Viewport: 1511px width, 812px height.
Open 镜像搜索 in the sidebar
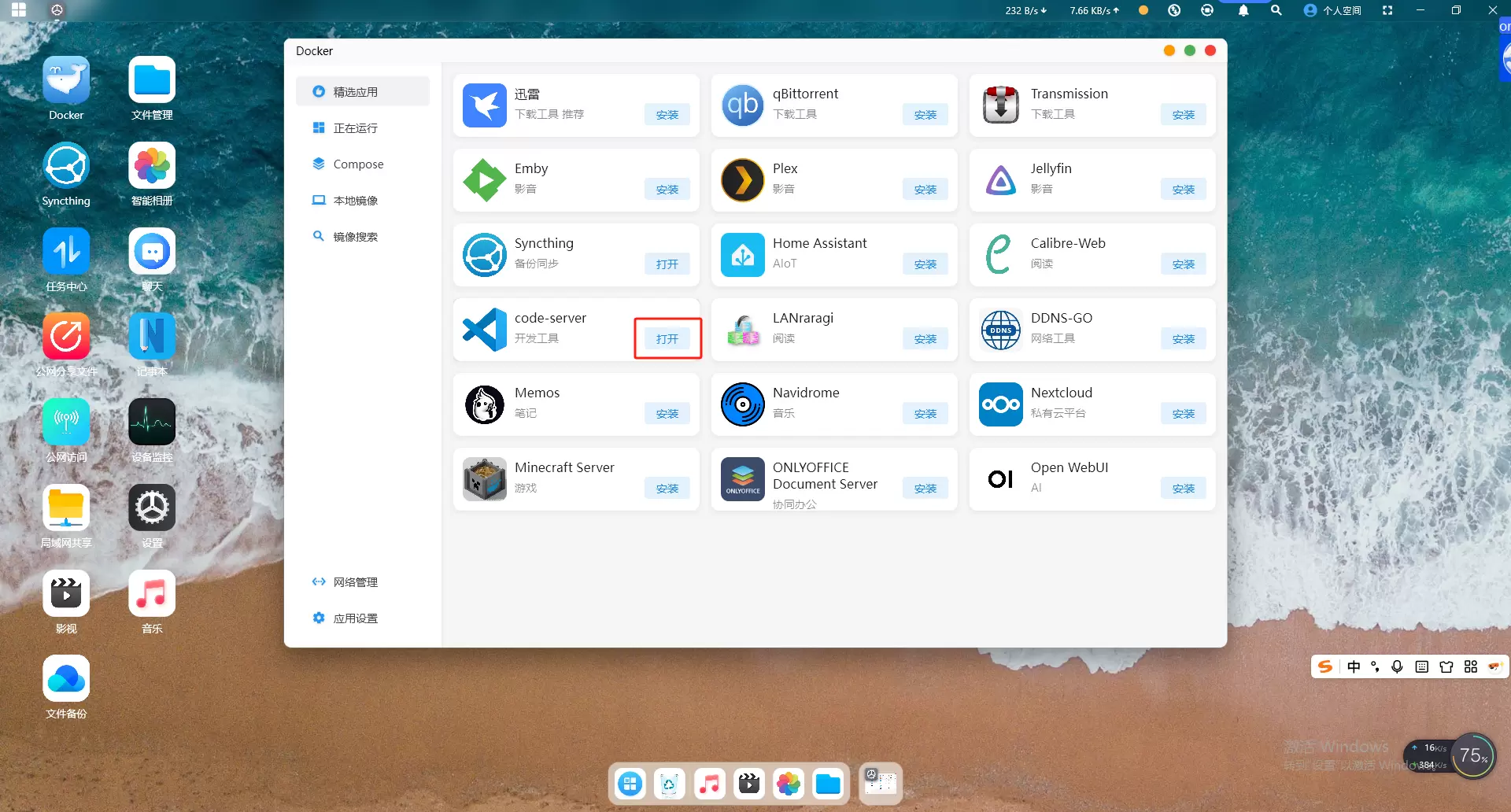click(355, 237)
